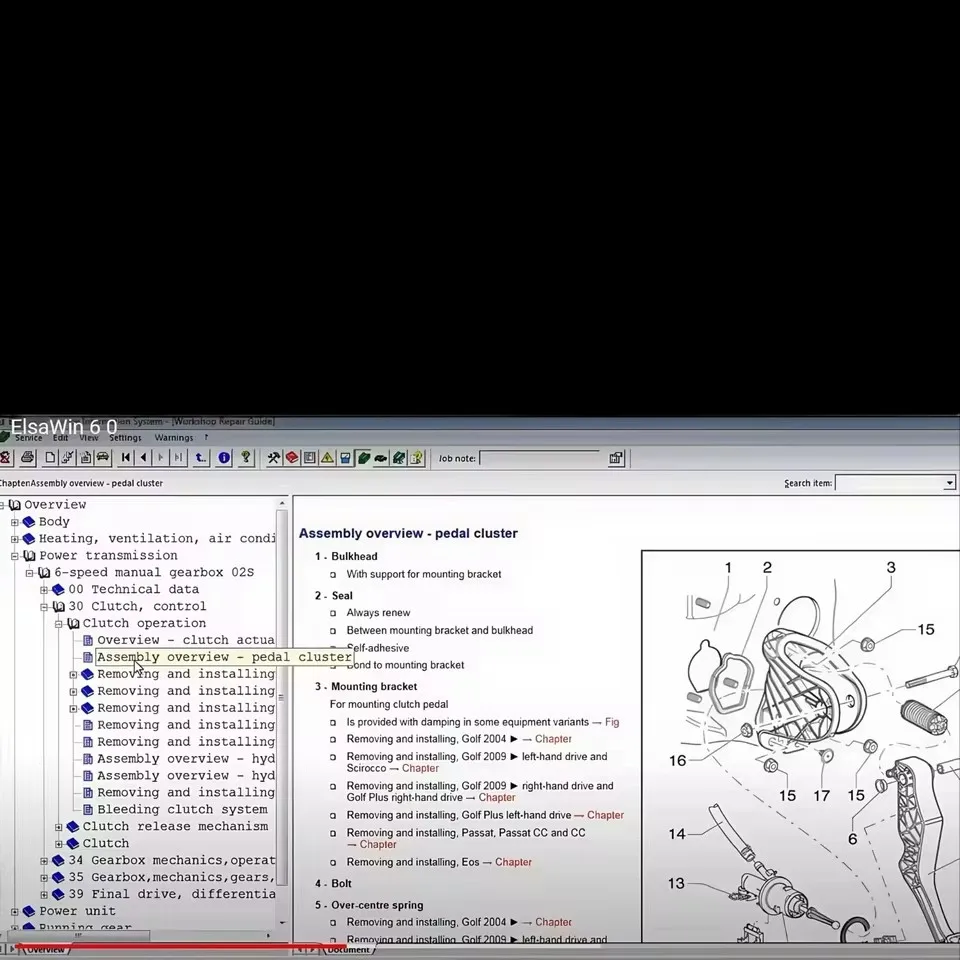Click the button right of Job note field
The height and width of the screenshot is (960, 960).
click(x=616, y=458)
